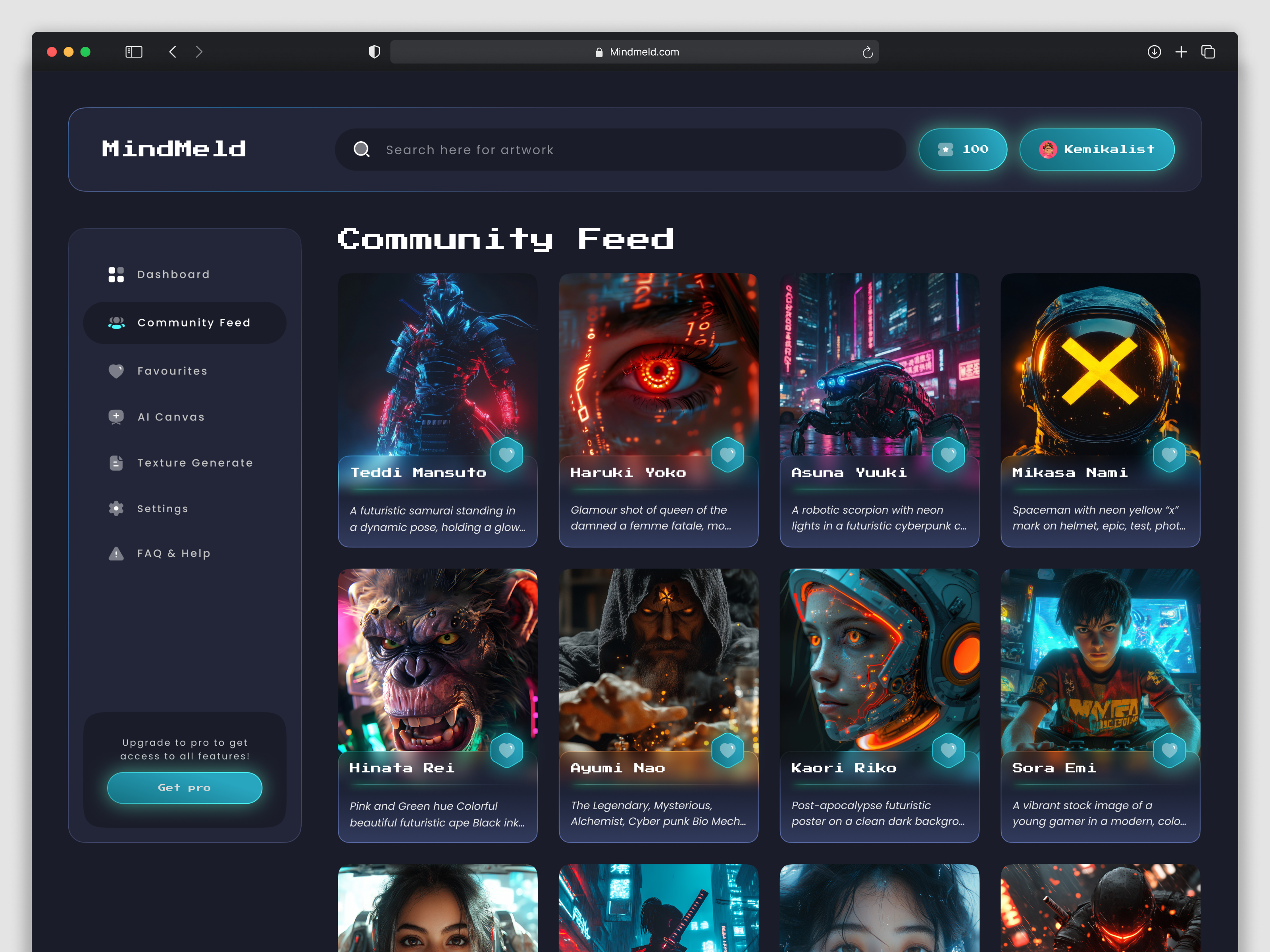Click the credits star ticket icon
This screenshot has width=1270, height=952.
[945, 149]
